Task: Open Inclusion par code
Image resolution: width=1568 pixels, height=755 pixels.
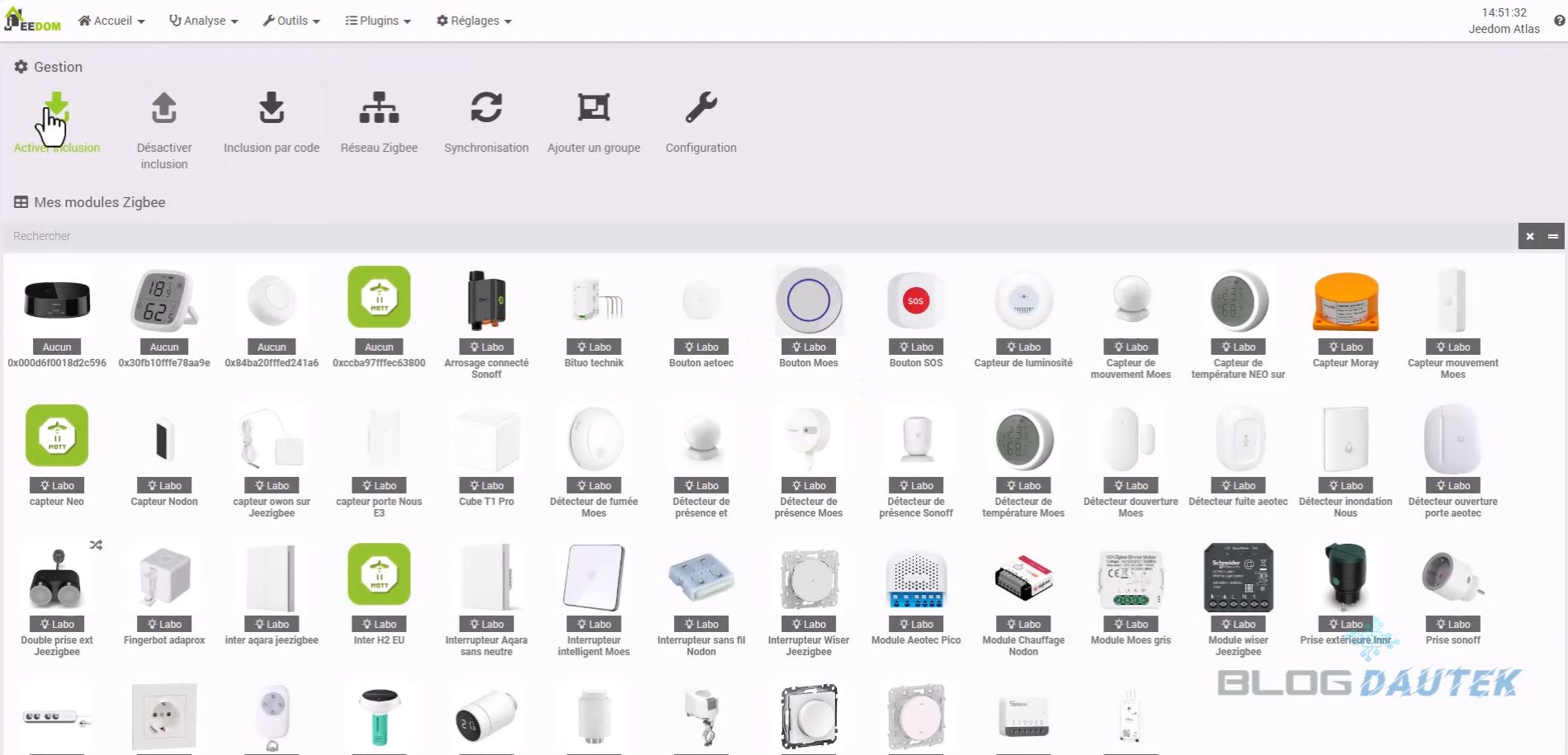Action: [x=272, y=108]
